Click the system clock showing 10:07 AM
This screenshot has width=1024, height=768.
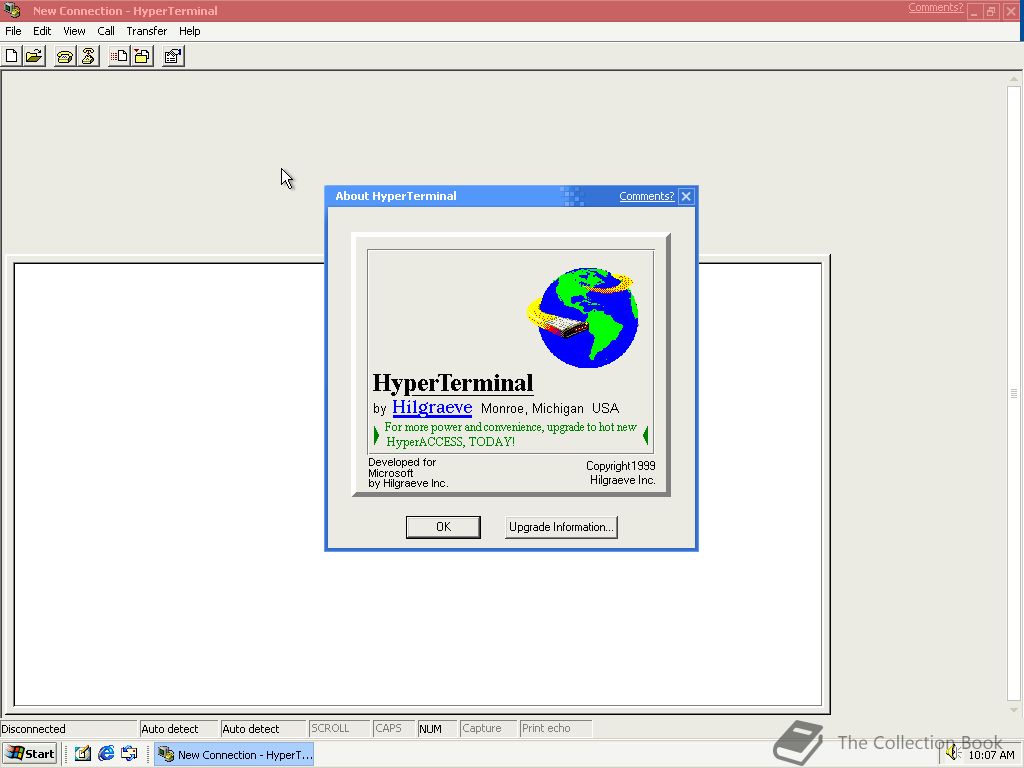(x=991, y=755)
